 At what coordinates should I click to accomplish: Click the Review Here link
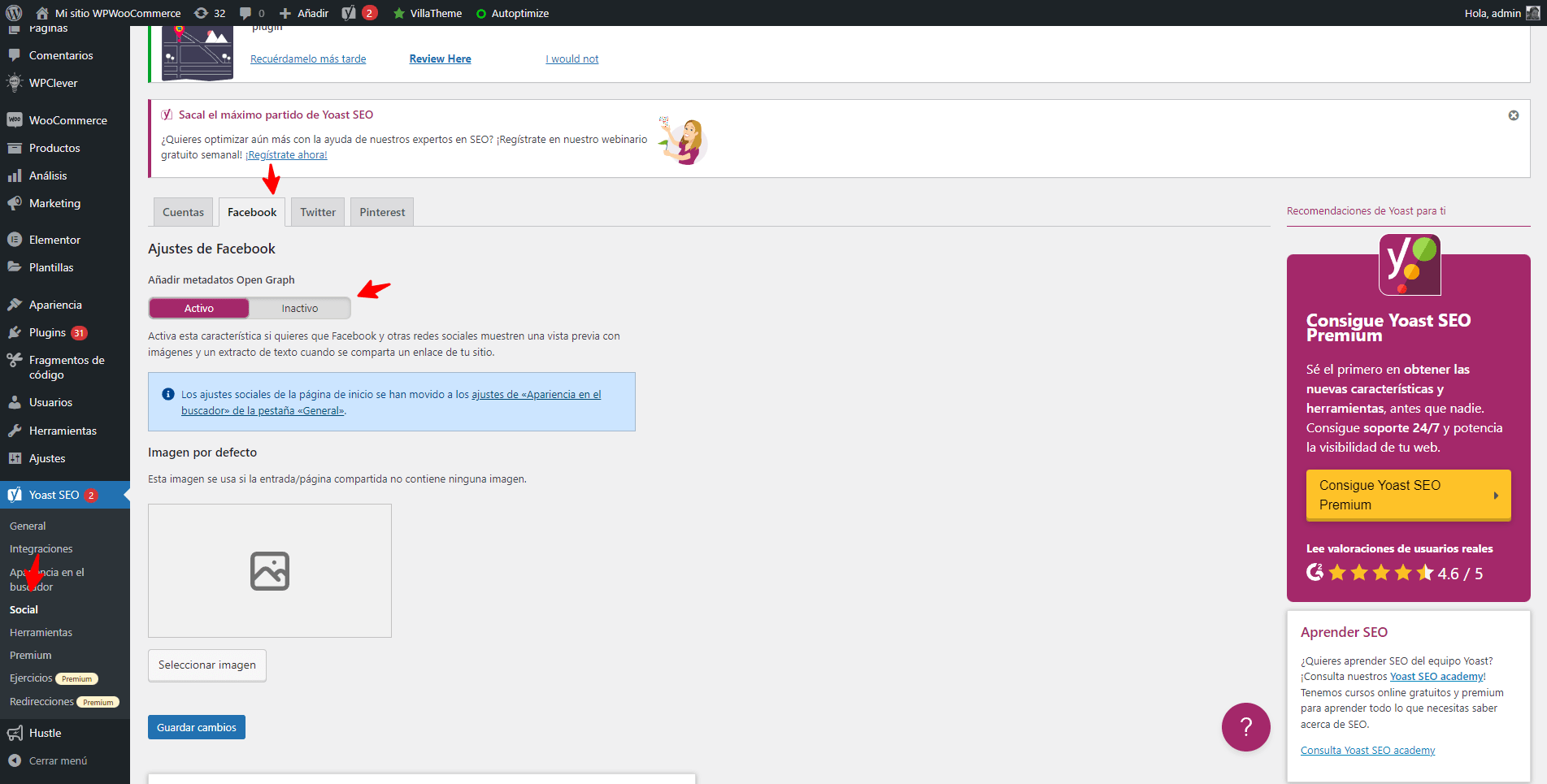pyautogui.click(x=440, y=58)
